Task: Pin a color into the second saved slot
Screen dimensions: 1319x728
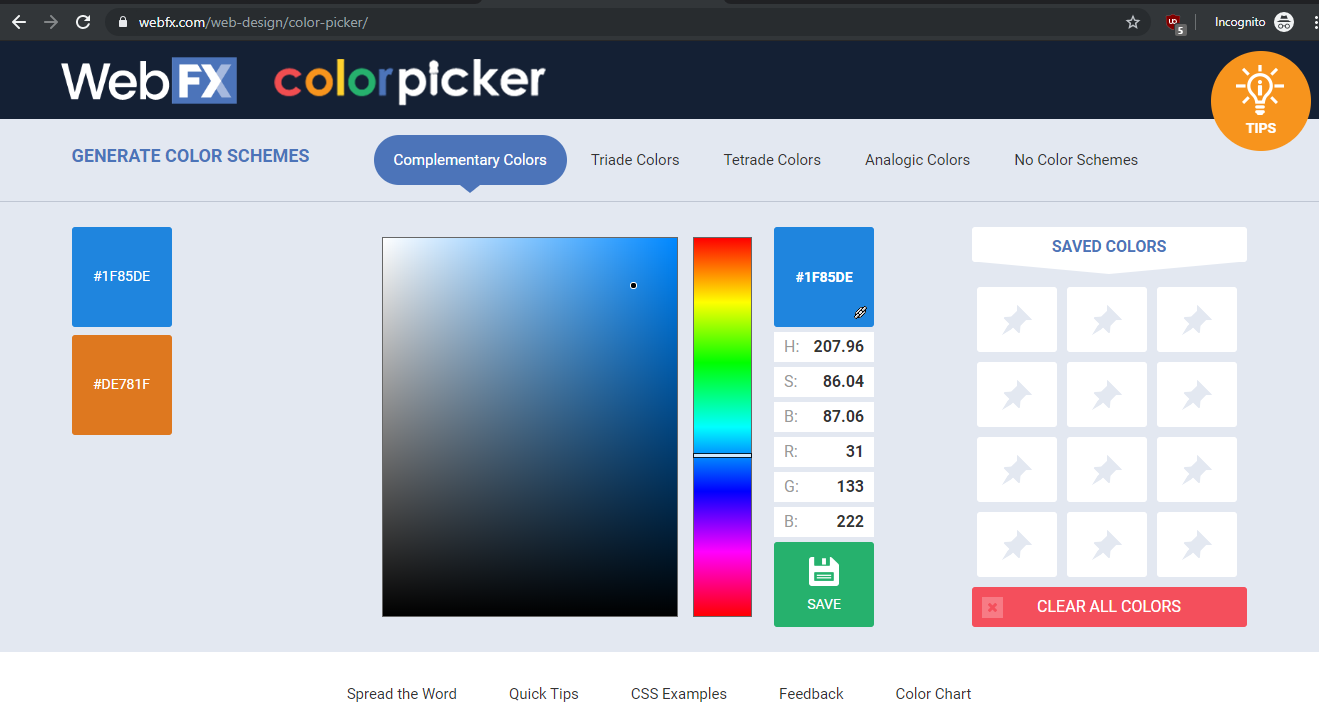Action: click(x=1106, y=319)
